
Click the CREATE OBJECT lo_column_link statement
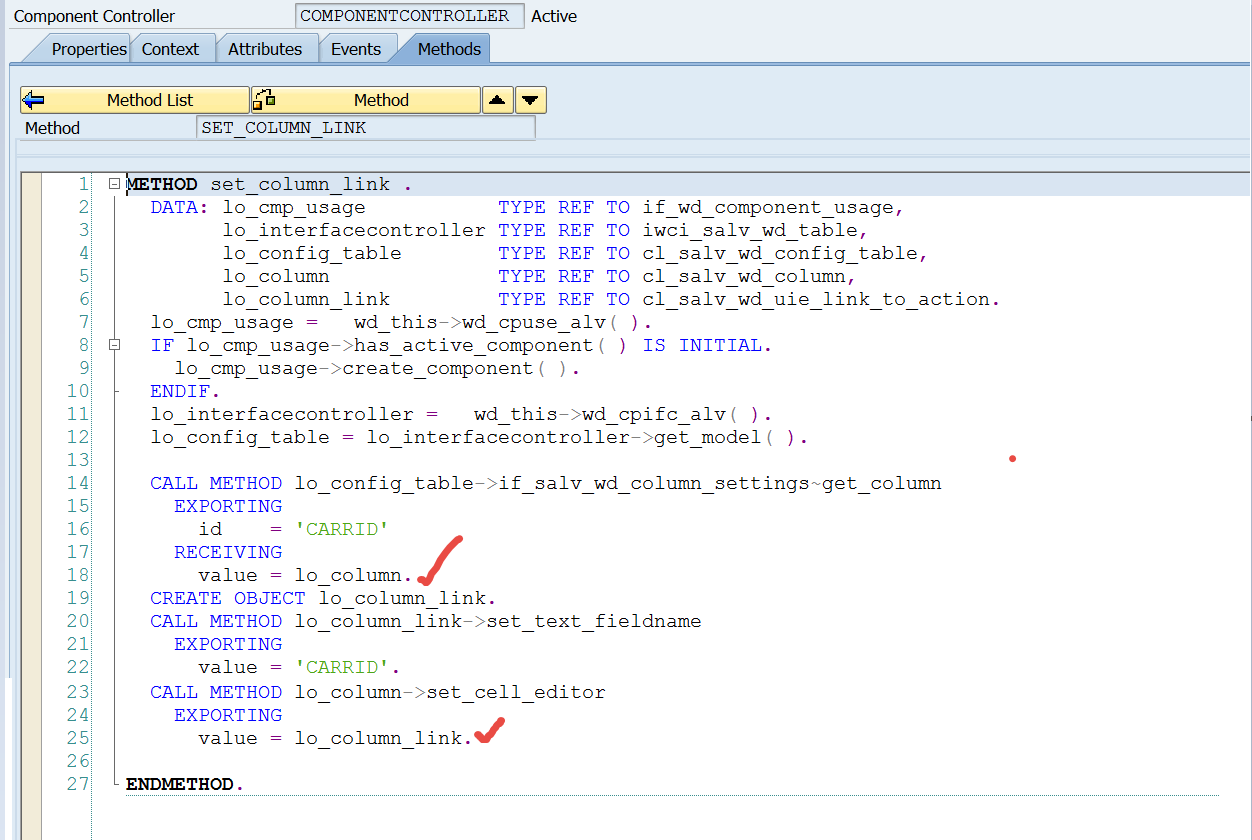pos(323,598)
